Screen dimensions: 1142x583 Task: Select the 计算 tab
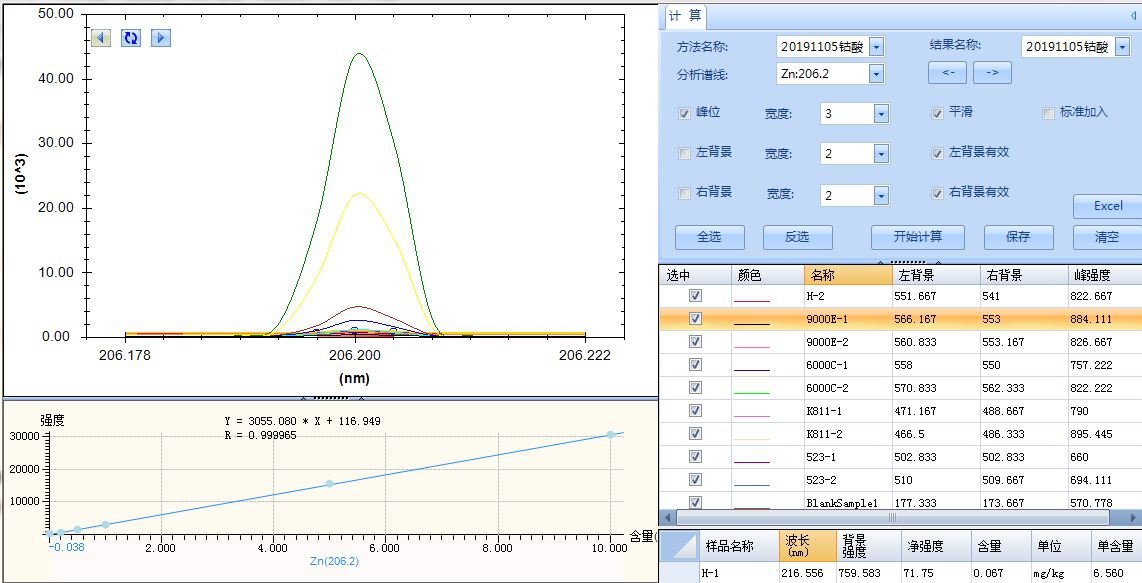[685, 16]
